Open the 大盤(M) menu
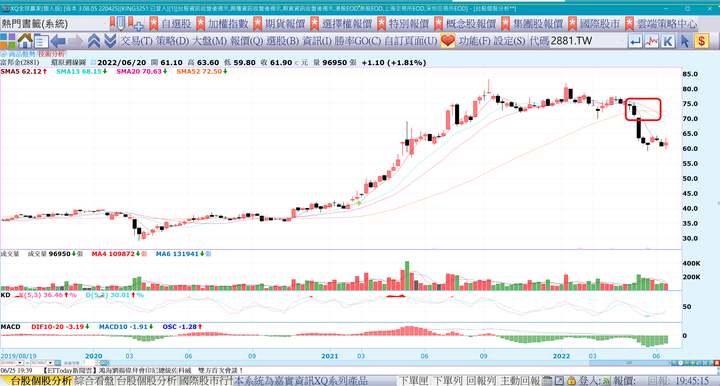Image resolution: width=720 pixels, height=386 pixels. (209, 41)
